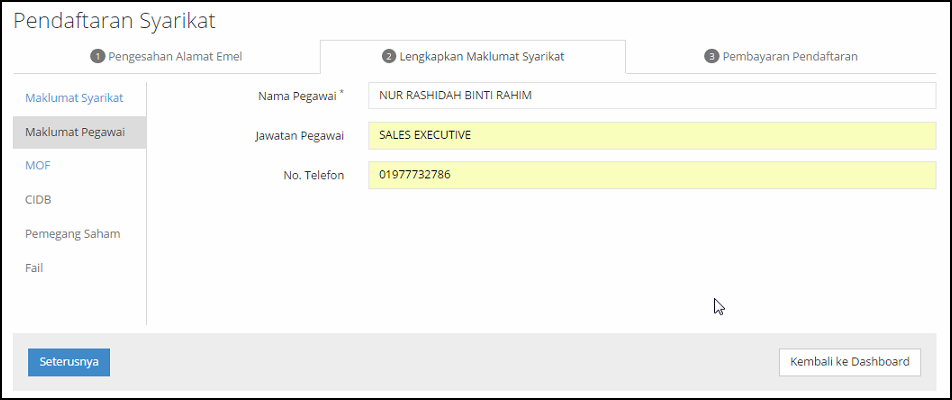Select Pemegang Saham from the sidebar
952x400 pixels.
click(x=73, y=234)
